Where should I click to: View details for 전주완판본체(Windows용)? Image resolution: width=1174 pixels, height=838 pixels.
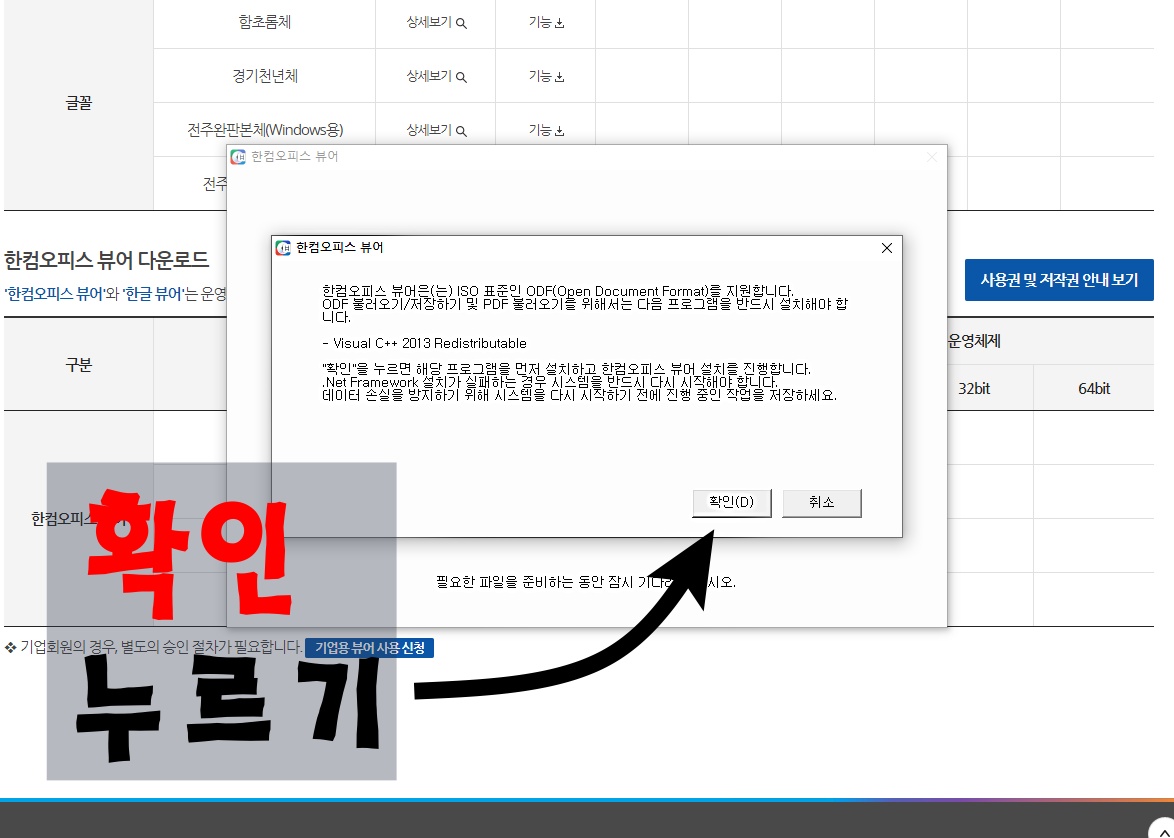(x=436, y=130)
